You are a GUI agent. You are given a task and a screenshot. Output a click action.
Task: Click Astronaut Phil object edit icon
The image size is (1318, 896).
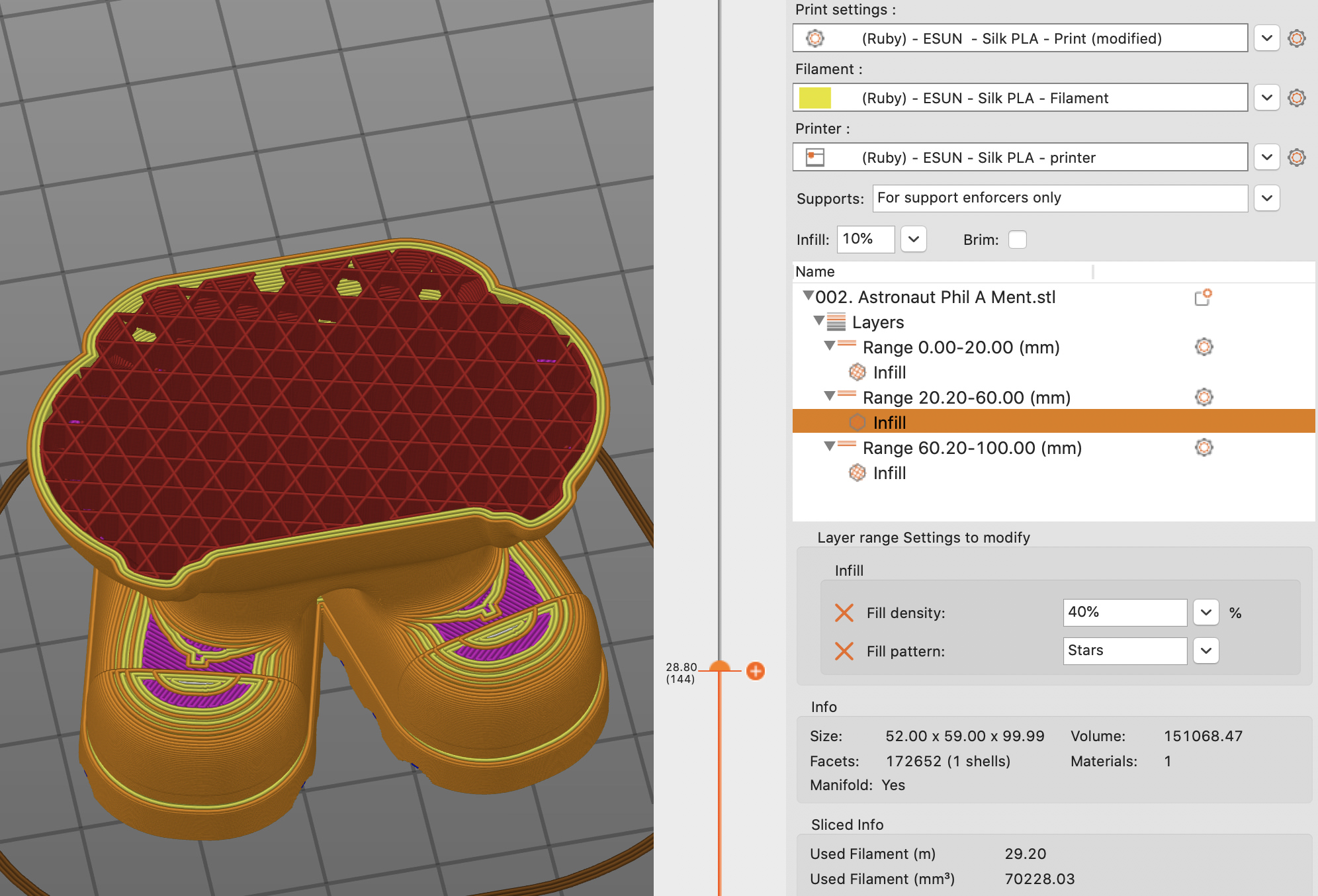pyautogui.click(x=1202, y=298)
